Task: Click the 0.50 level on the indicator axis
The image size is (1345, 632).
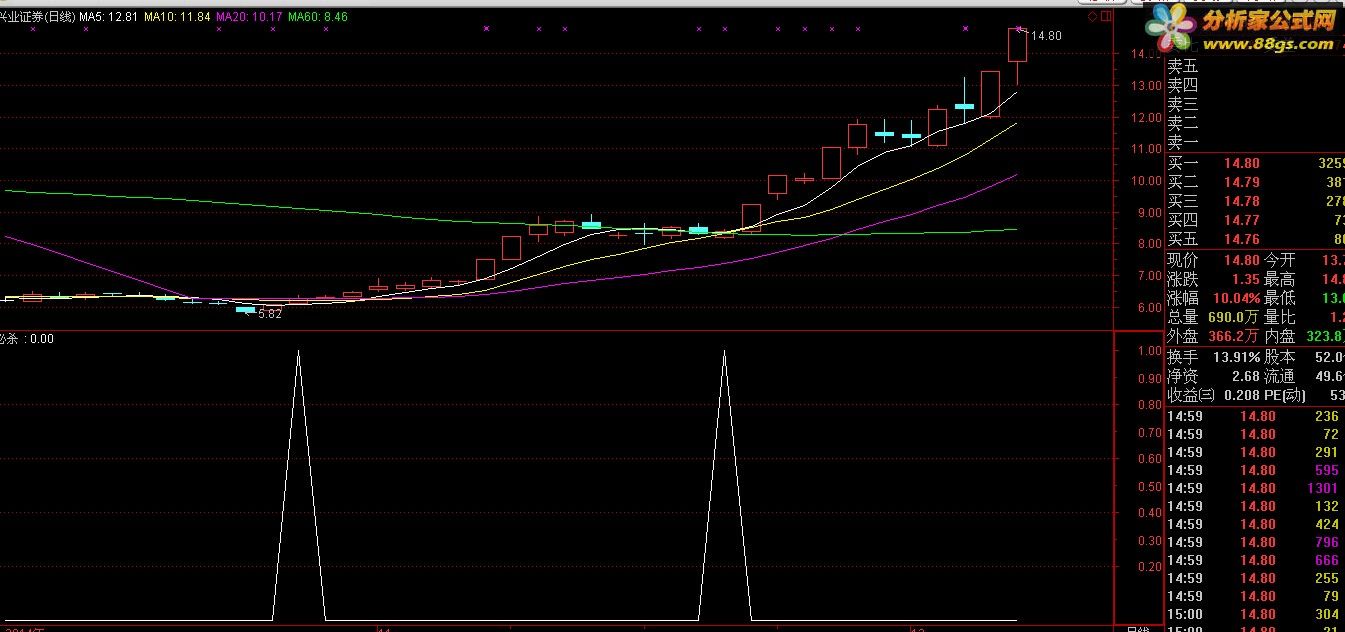Action: pyautogui.click(x=1148, y=486)
